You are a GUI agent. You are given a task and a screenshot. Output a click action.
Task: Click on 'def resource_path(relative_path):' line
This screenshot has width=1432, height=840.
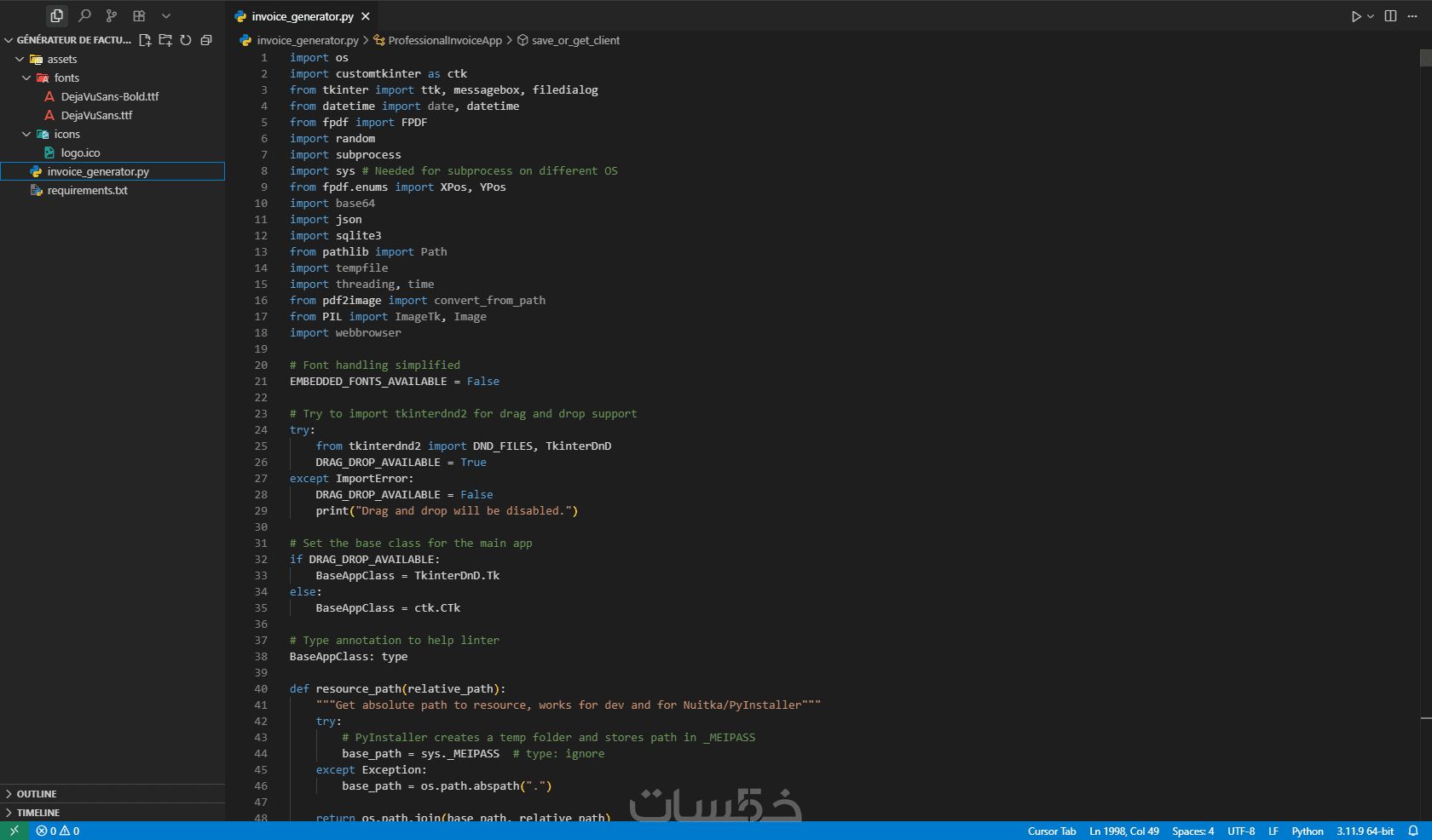(397, 689)
